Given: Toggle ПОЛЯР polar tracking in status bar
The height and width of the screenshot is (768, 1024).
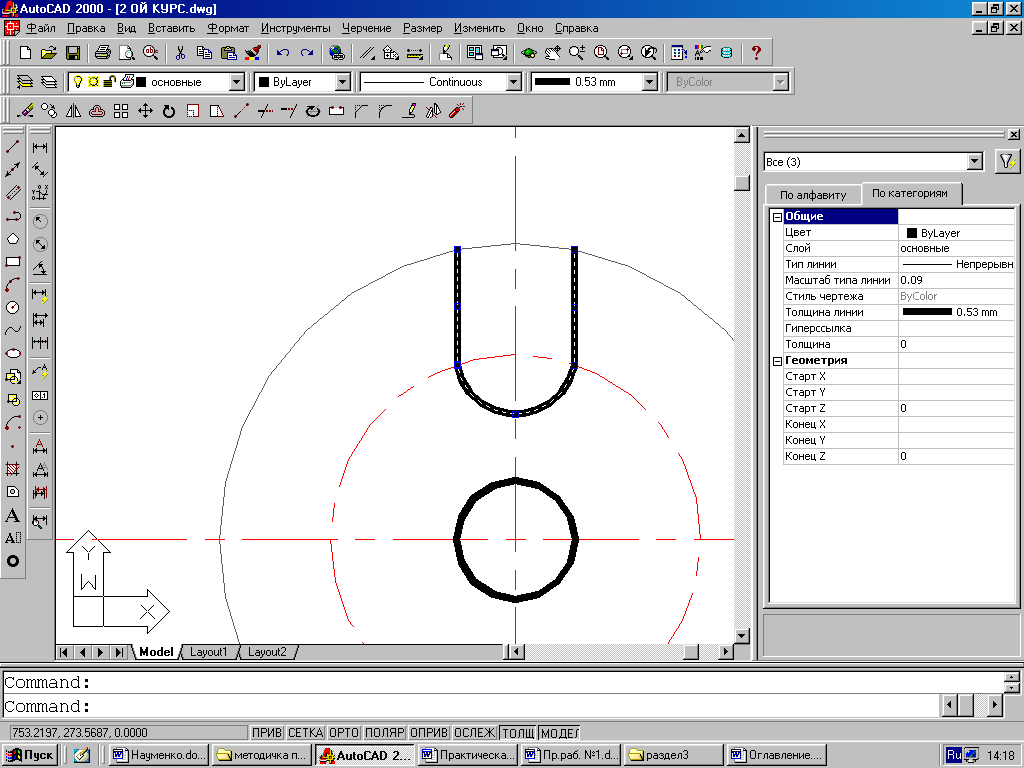Looking at the screenshot, I should (385, 733).
